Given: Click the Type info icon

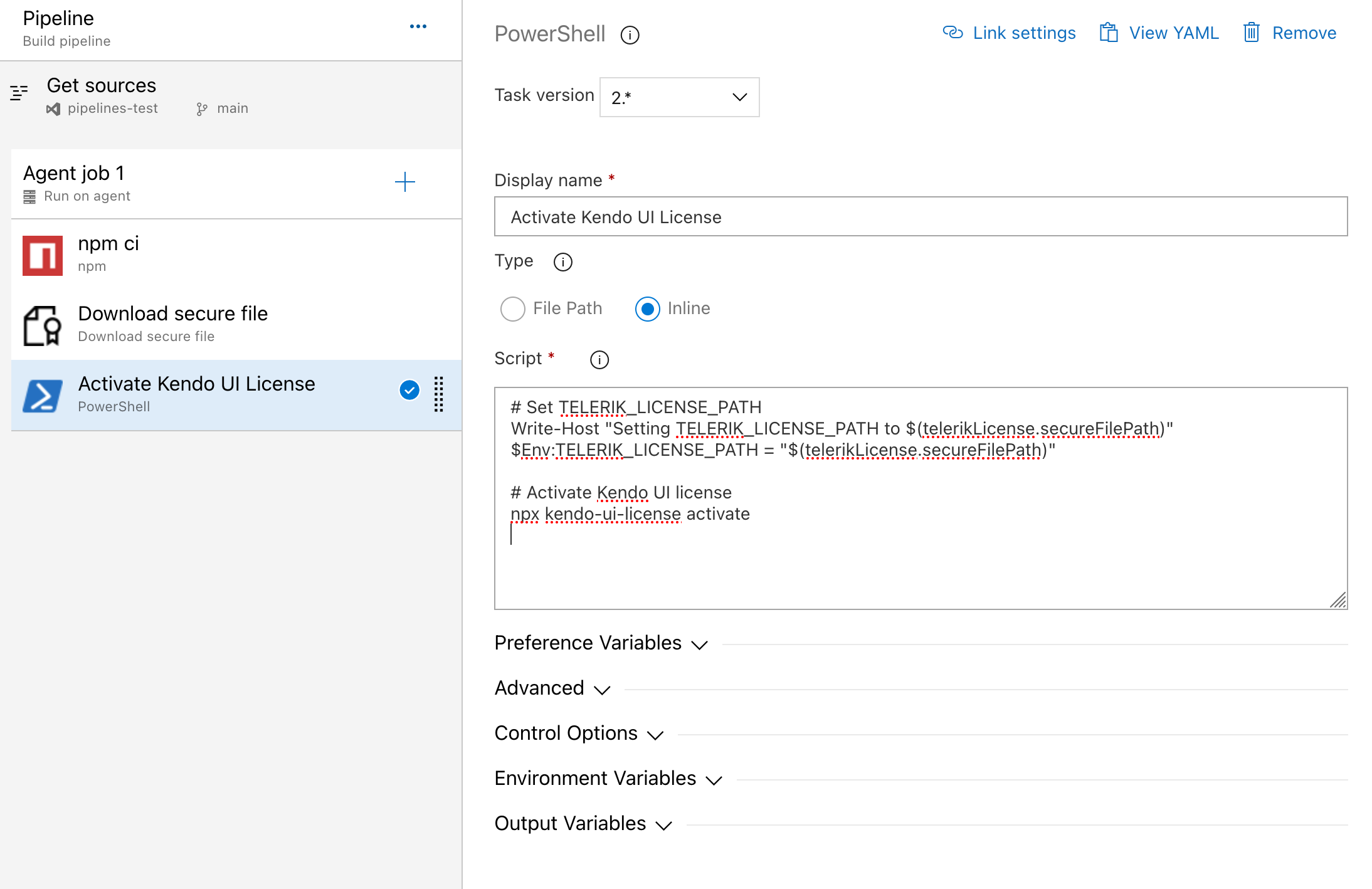Looking at the screenshot, I should click(x=562, y=262).
